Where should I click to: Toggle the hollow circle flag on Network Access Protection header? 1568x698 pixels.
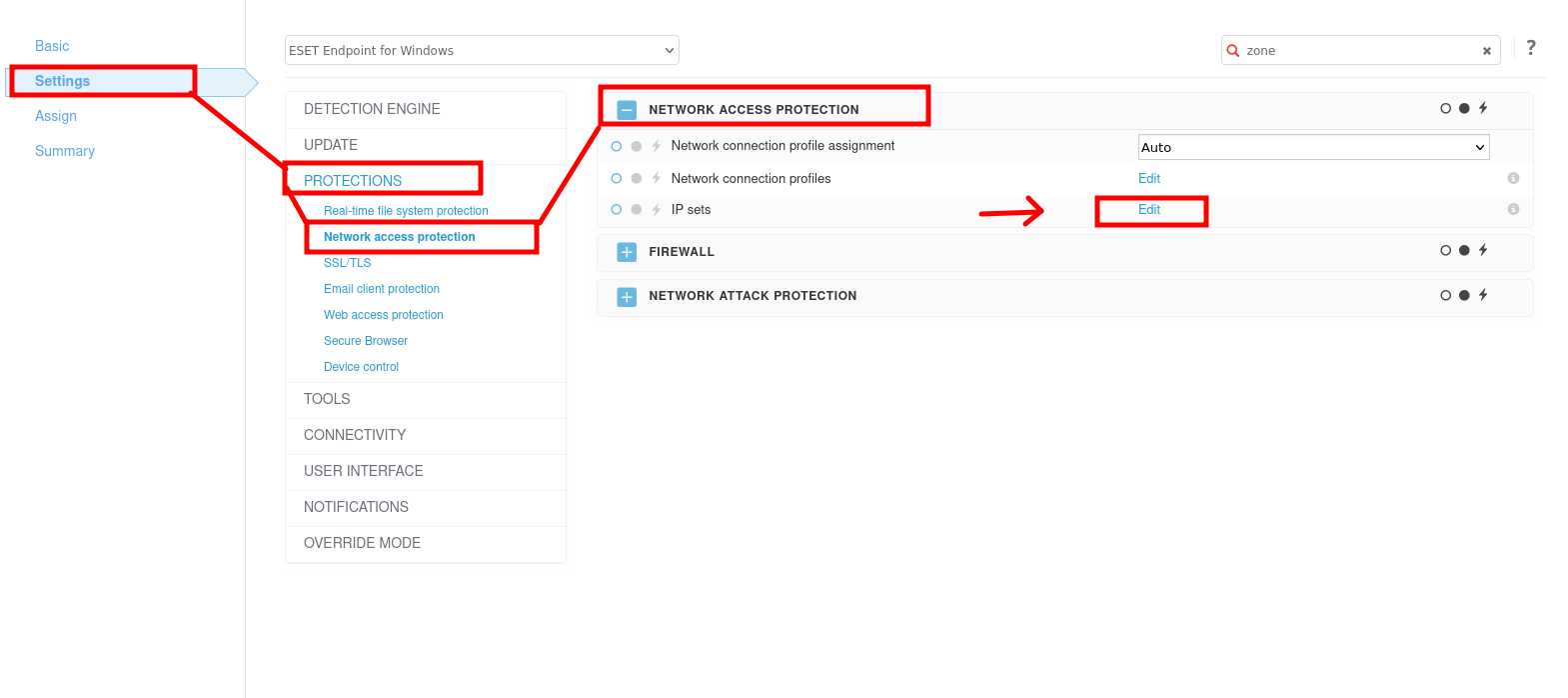click(1445, 108)
